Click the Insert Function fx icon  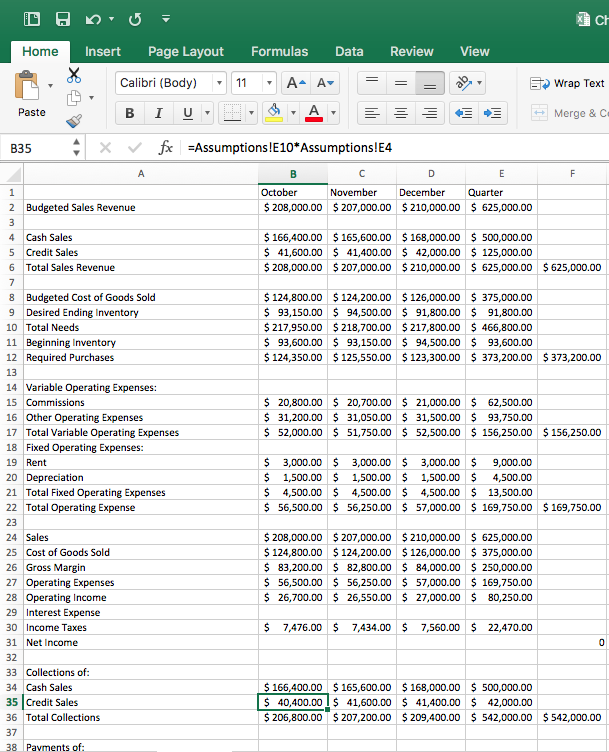click(168, 148)
